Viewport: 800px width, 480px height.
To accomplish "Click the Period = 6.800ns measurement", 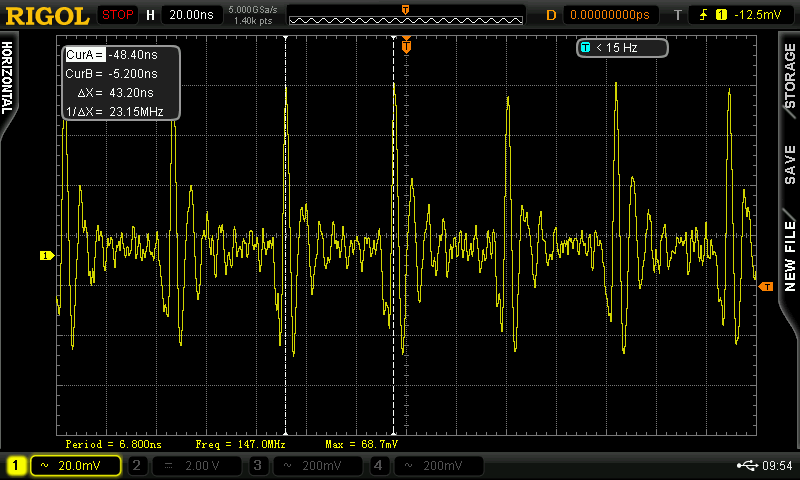I will click(113, 444).
